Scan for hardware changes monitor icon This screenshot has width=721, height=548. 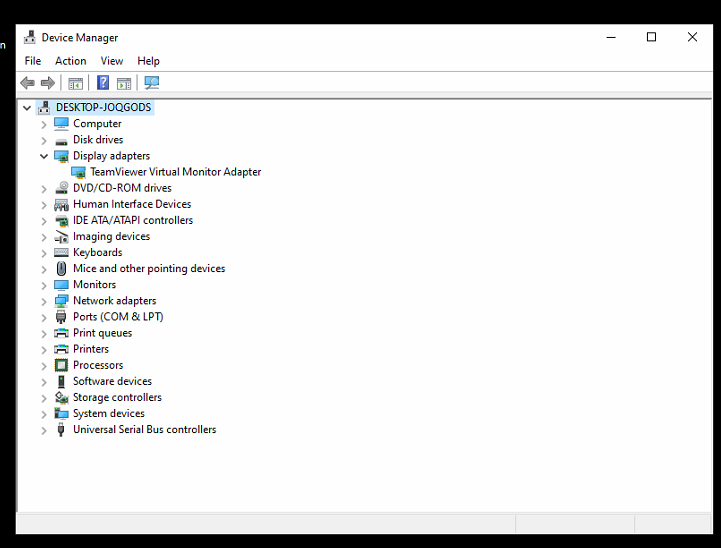click(152, 83)
